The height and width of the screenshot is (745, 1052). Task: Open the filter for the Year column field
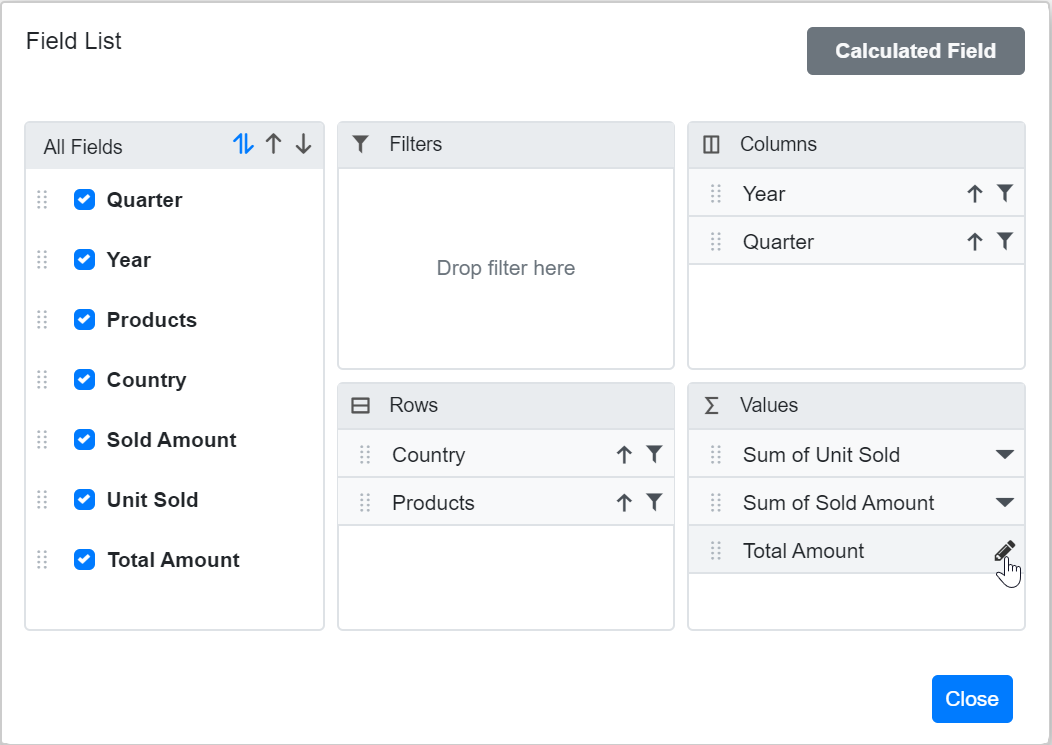pyautogui.click(x=1007, y=193)
